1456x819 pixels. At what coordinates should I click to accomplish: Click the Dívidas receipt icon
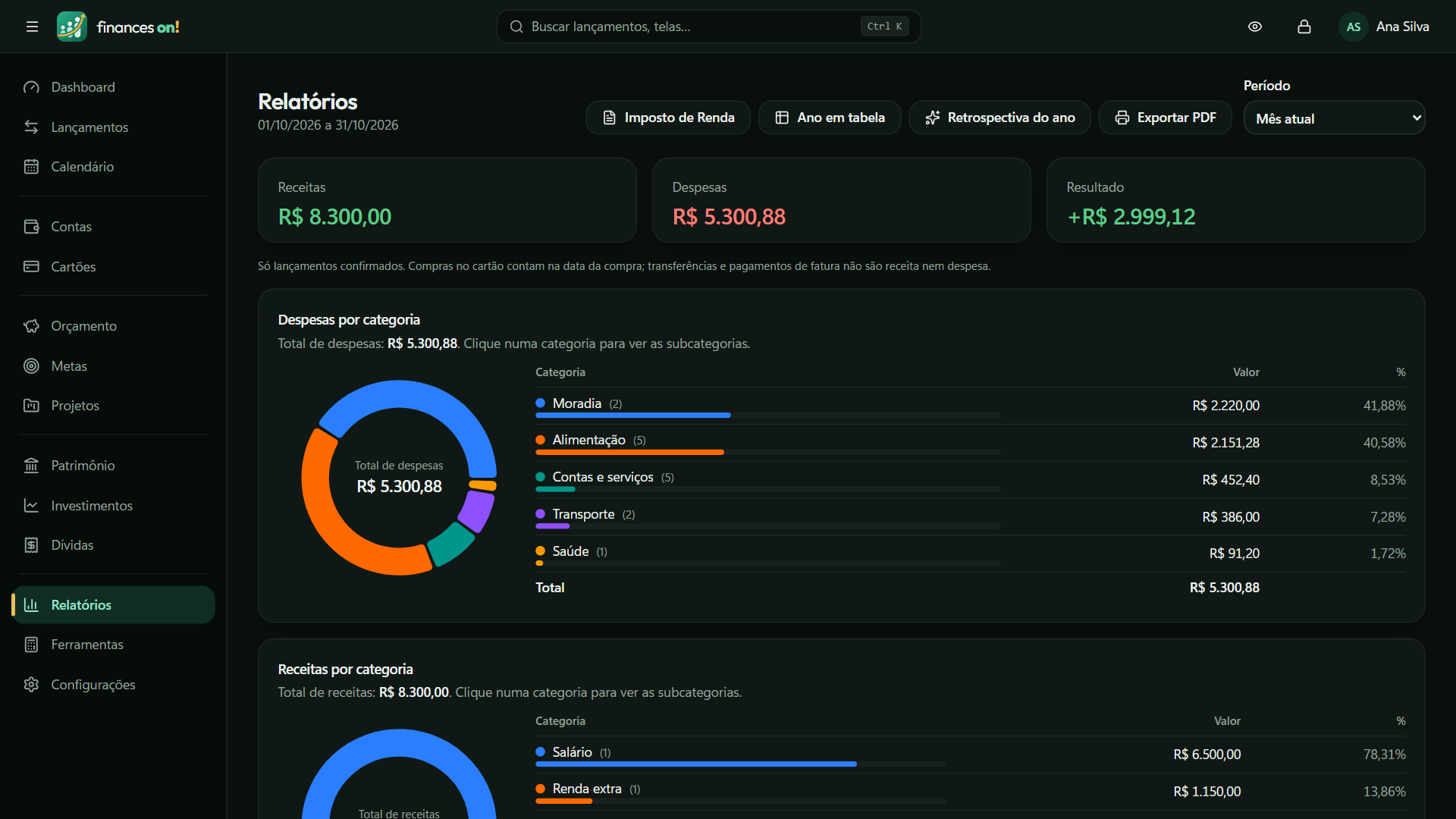pyautogui.click(x=31, y=545)
